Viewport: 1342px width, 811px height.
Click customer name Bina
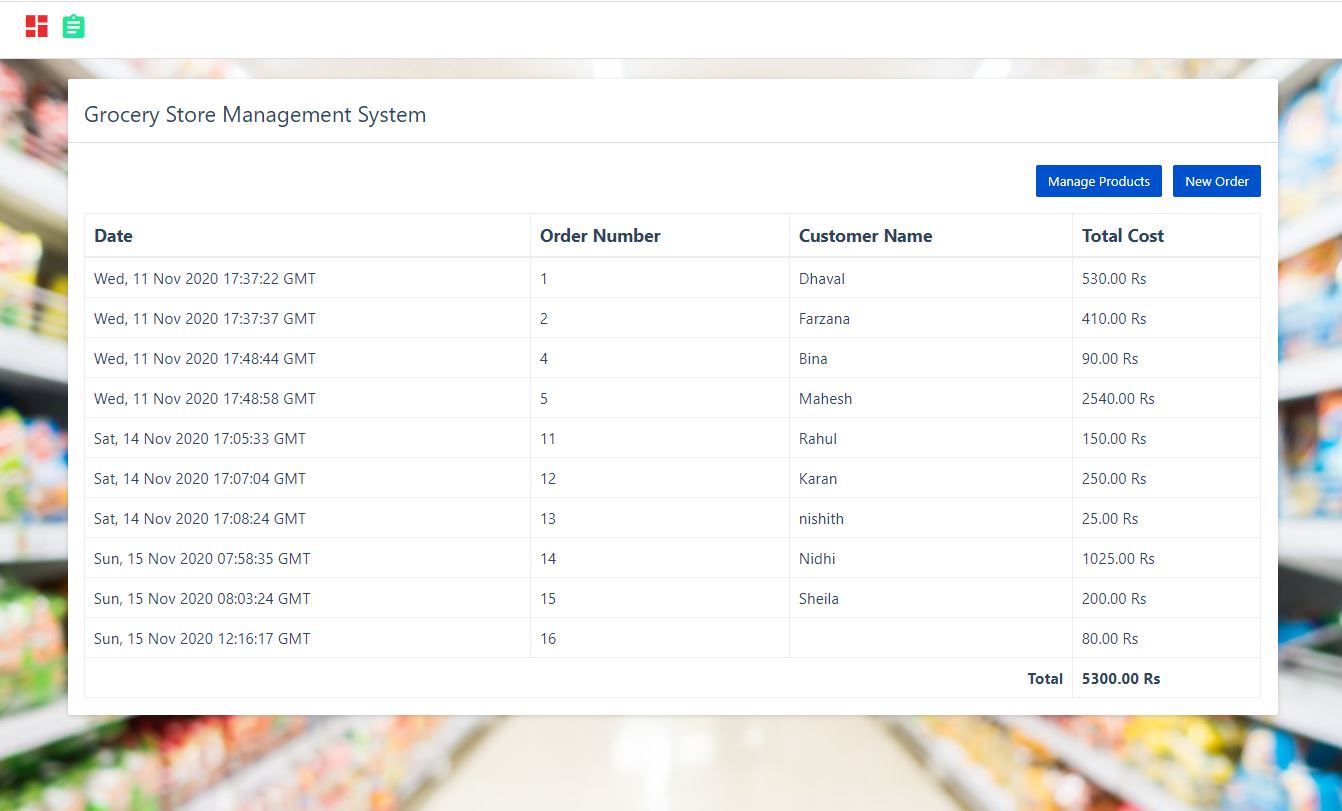pos(813,359)
